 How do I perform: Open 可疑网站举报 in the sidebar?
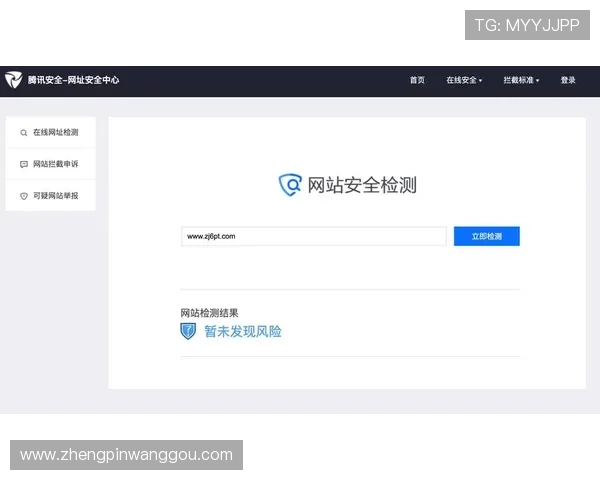coord(51,196)
